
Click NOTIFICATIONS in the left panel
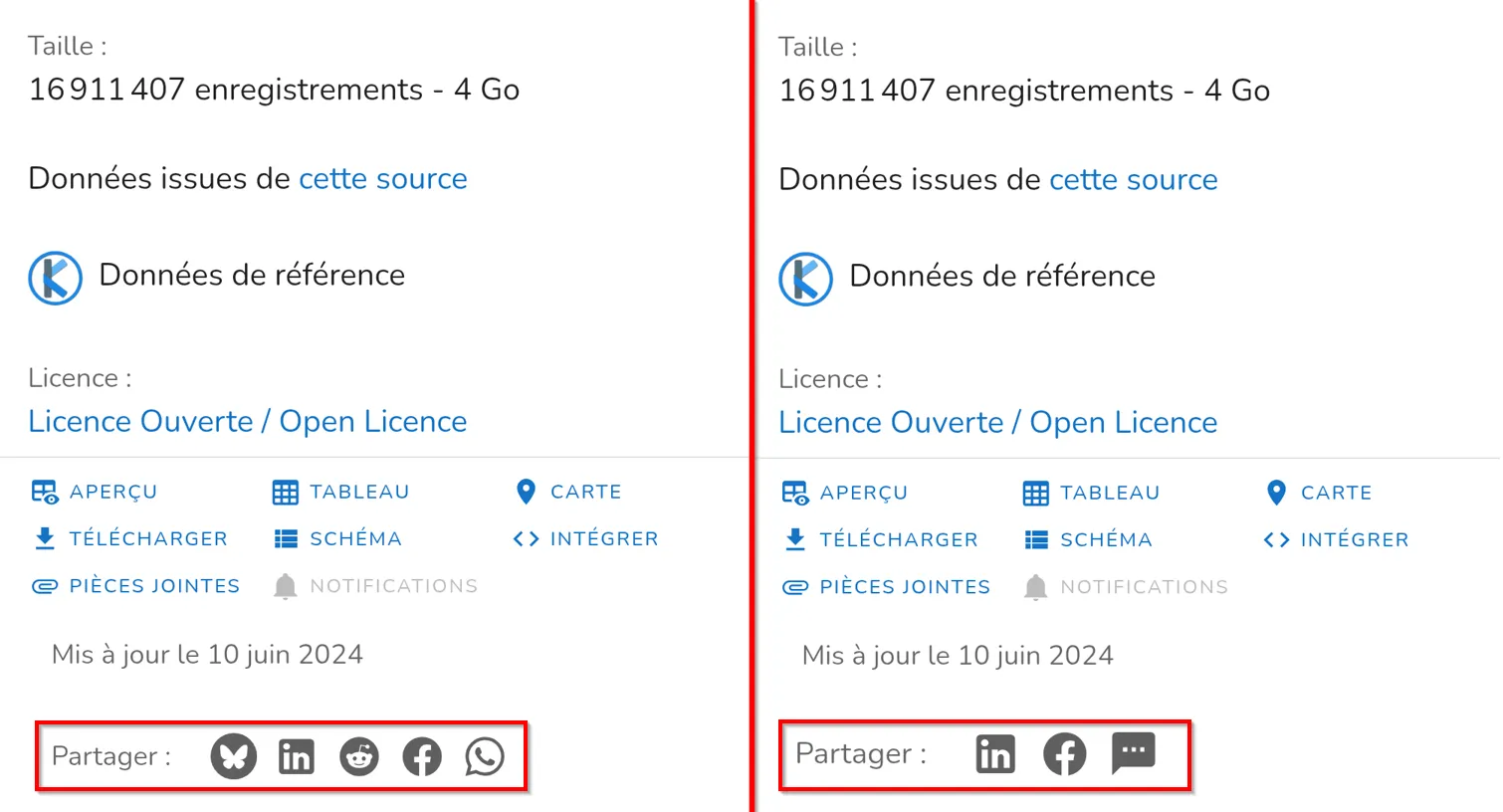375,586
